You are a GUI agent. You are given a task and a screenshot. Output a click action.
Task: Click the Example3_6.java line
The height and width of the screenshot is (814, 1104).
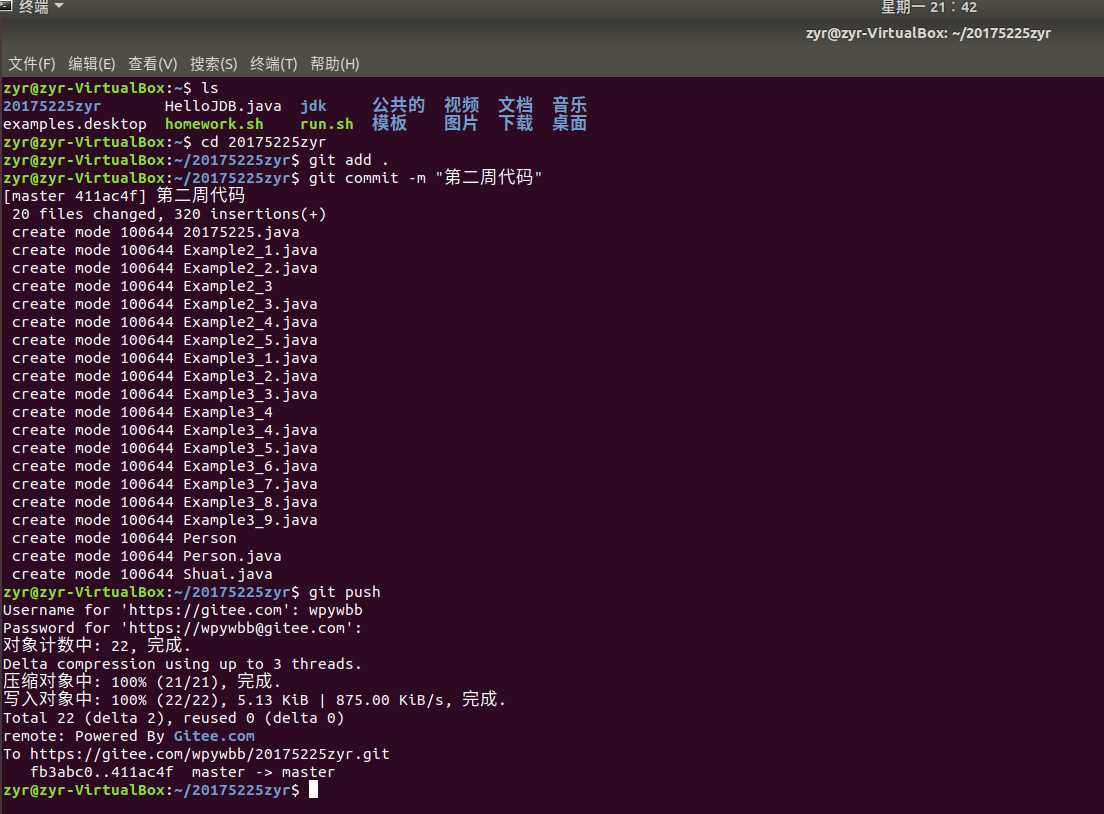point(165,466)
